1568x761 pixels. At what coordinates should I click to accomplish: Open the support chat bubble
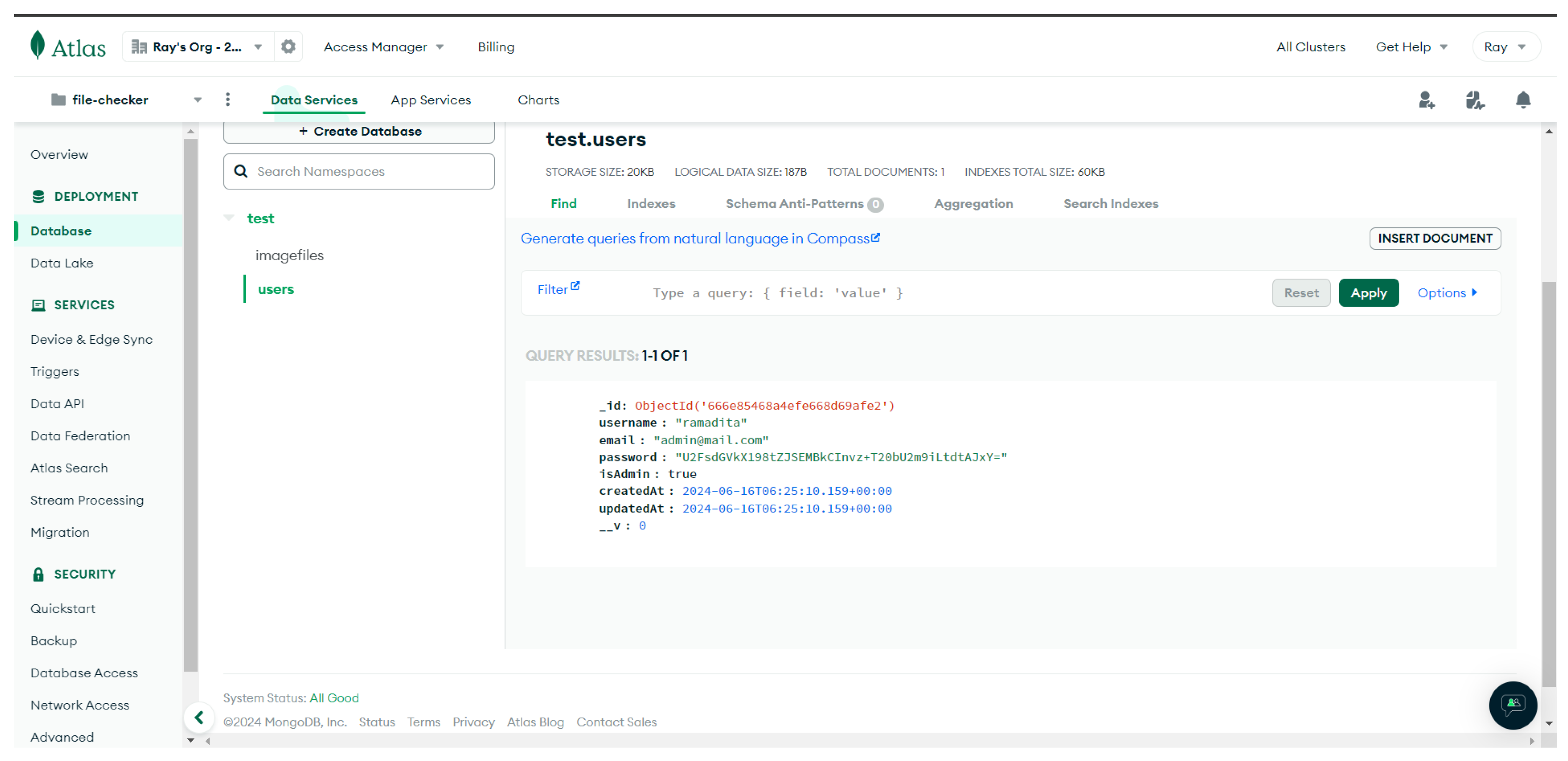coord(1513,706)
